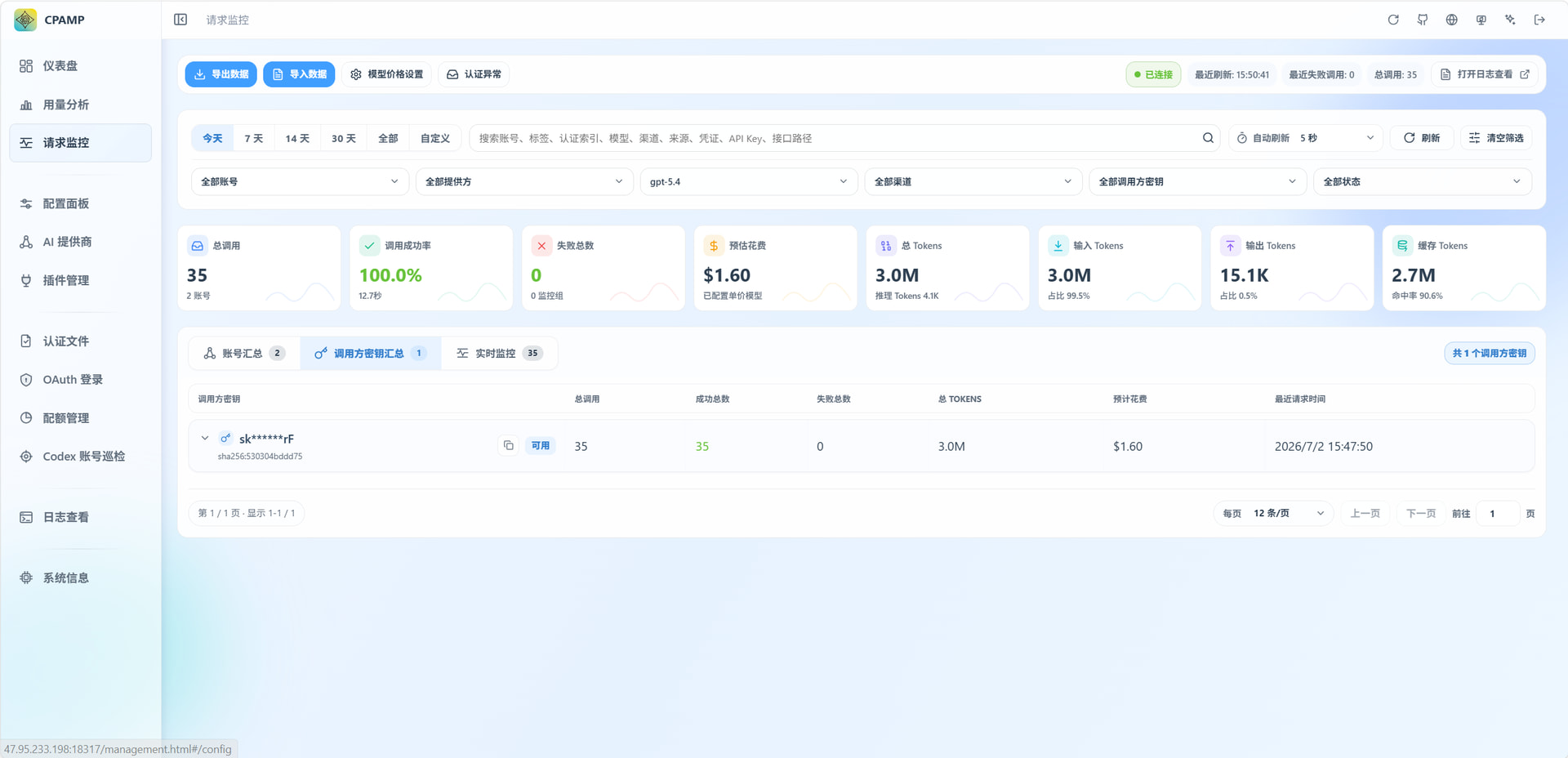This screenshot has width=1568, height=758.
Task: Click the 下一页 button
Action: pyautogui.click(x=1421, y=513)
